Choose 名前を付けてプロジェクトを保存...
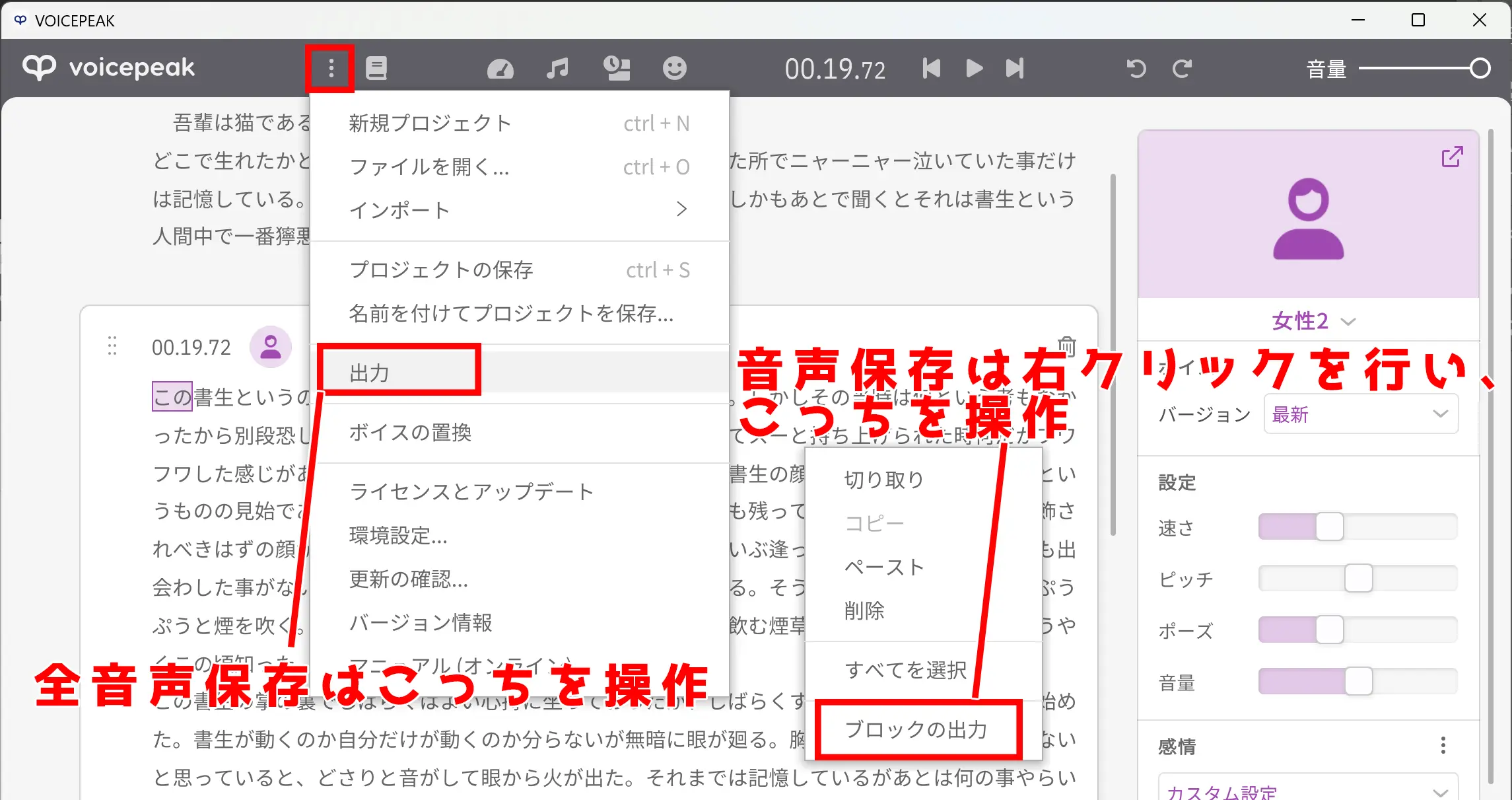Screen dimensions: 1512x800 coord(520,313)
